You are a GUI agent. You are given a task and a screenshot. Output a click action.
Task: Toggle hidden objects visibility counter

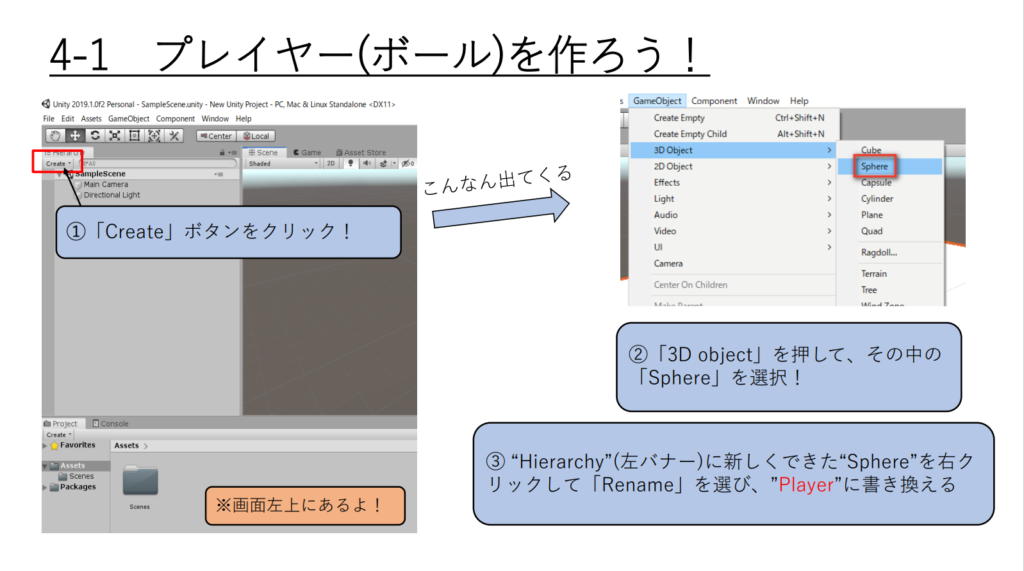click(408, 163)
